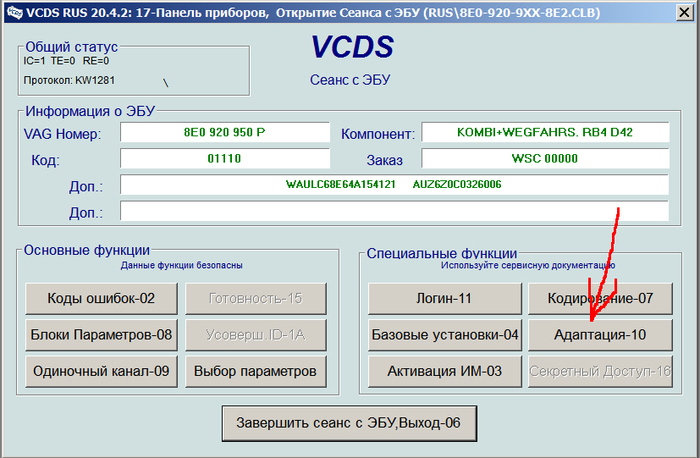
Task: Click the Сеанс с ЭБУ subtitle
Action: [x=350, y=80]
